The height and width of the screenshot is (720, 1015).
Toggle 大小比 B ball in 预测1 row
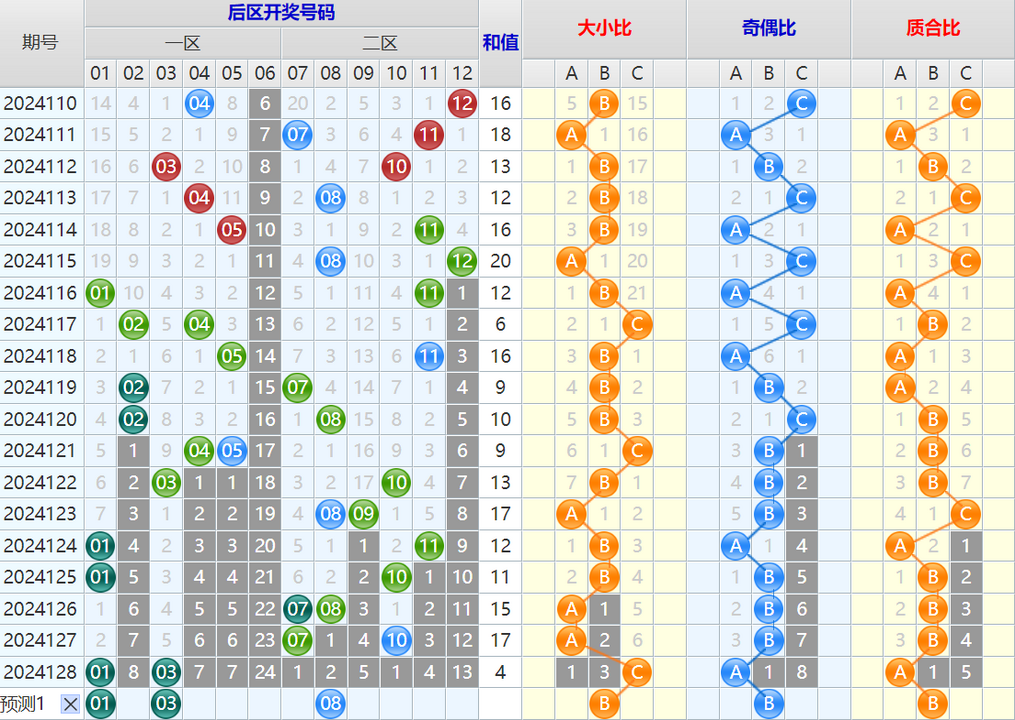pos(604,704)
